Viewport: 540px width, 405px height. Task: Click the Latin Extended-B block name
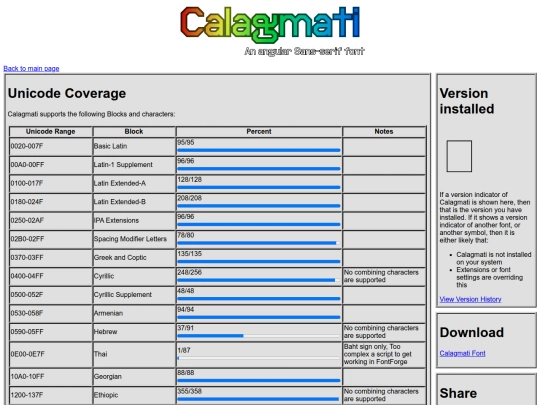click(120, 202)
